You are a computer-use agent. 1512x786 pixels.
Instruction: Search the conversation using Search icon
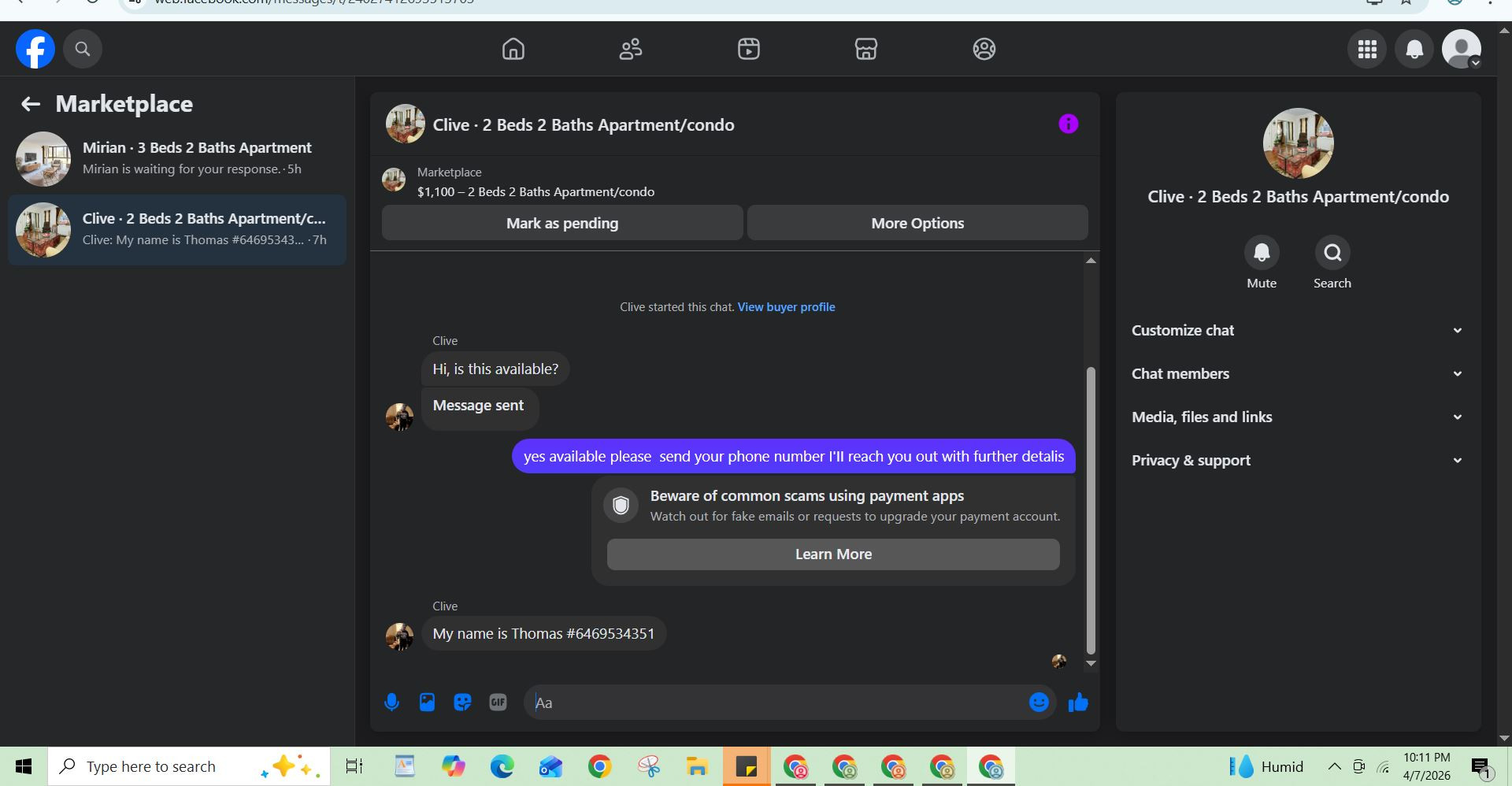[1332, 253]
